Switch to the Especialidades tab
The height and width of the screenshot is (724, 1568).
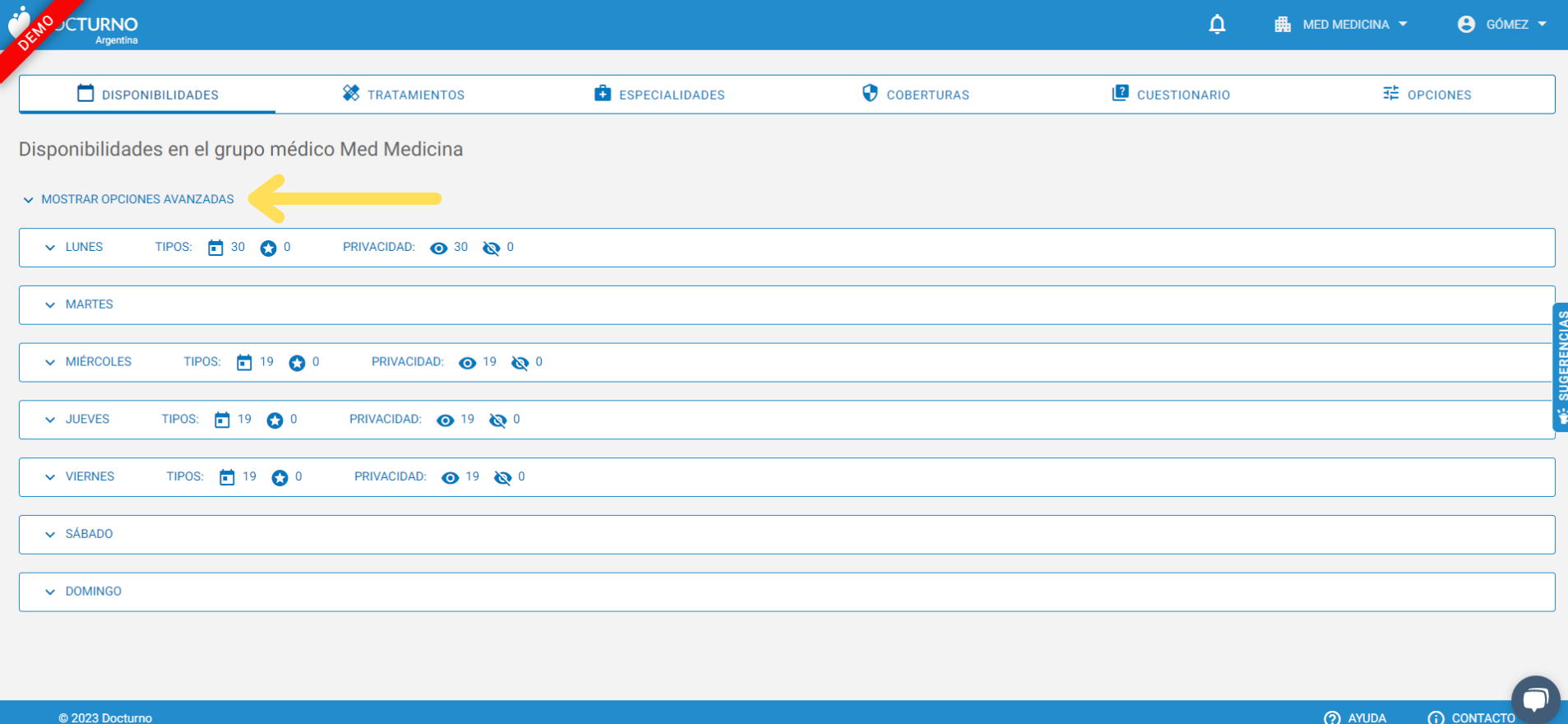coord(659,95)
